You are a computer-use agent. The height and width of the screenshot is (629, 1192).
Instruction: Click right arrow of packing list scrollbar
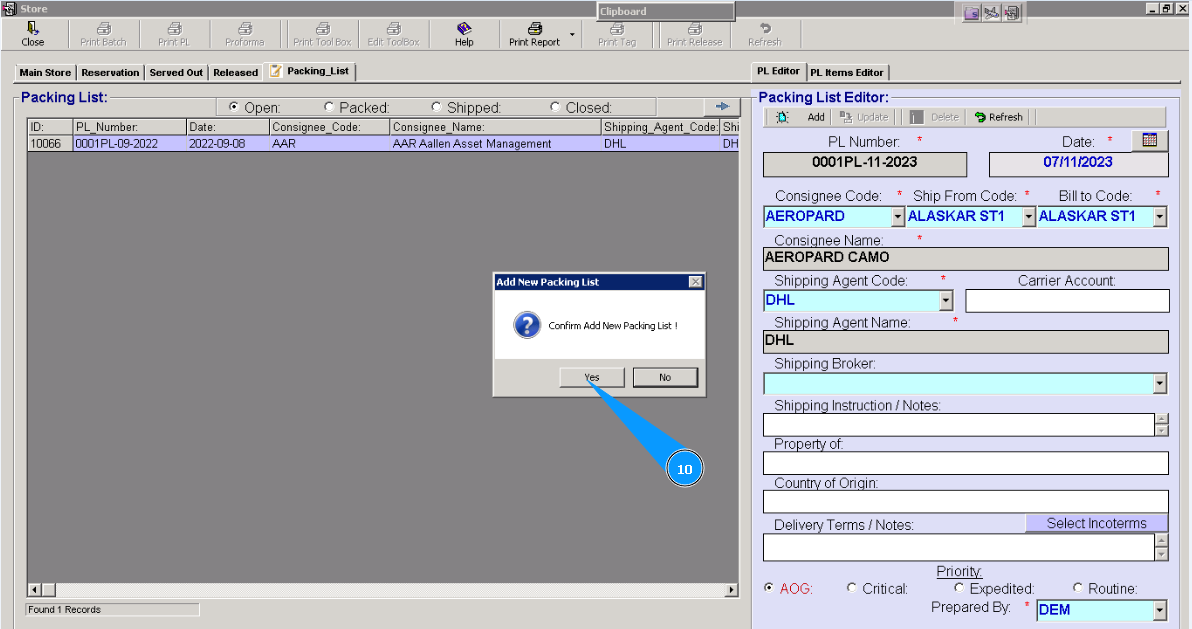point(731,590)
